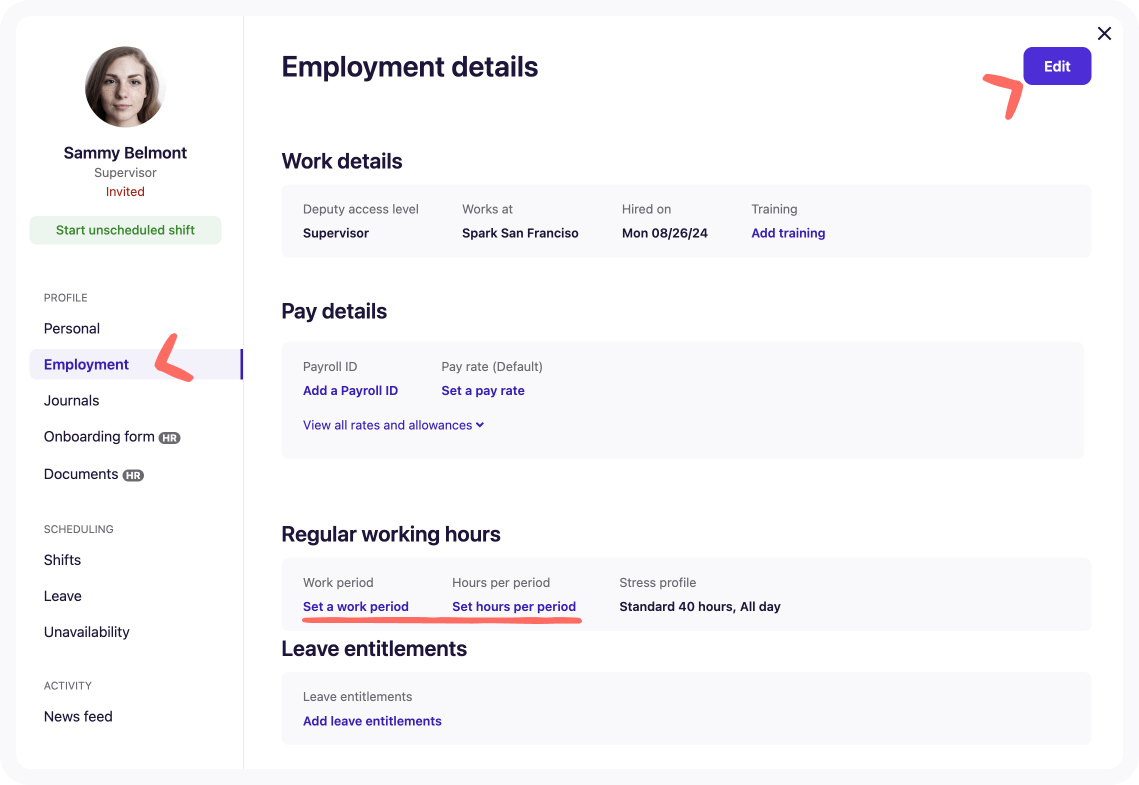Go to Unavailability
The height and width of the screenshot is (785, 1139).
[86, 632]
